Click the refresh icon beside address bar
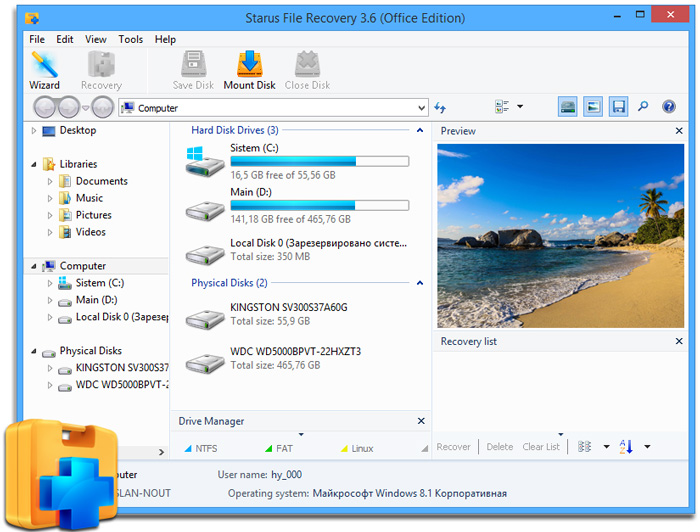 (441, 107)
